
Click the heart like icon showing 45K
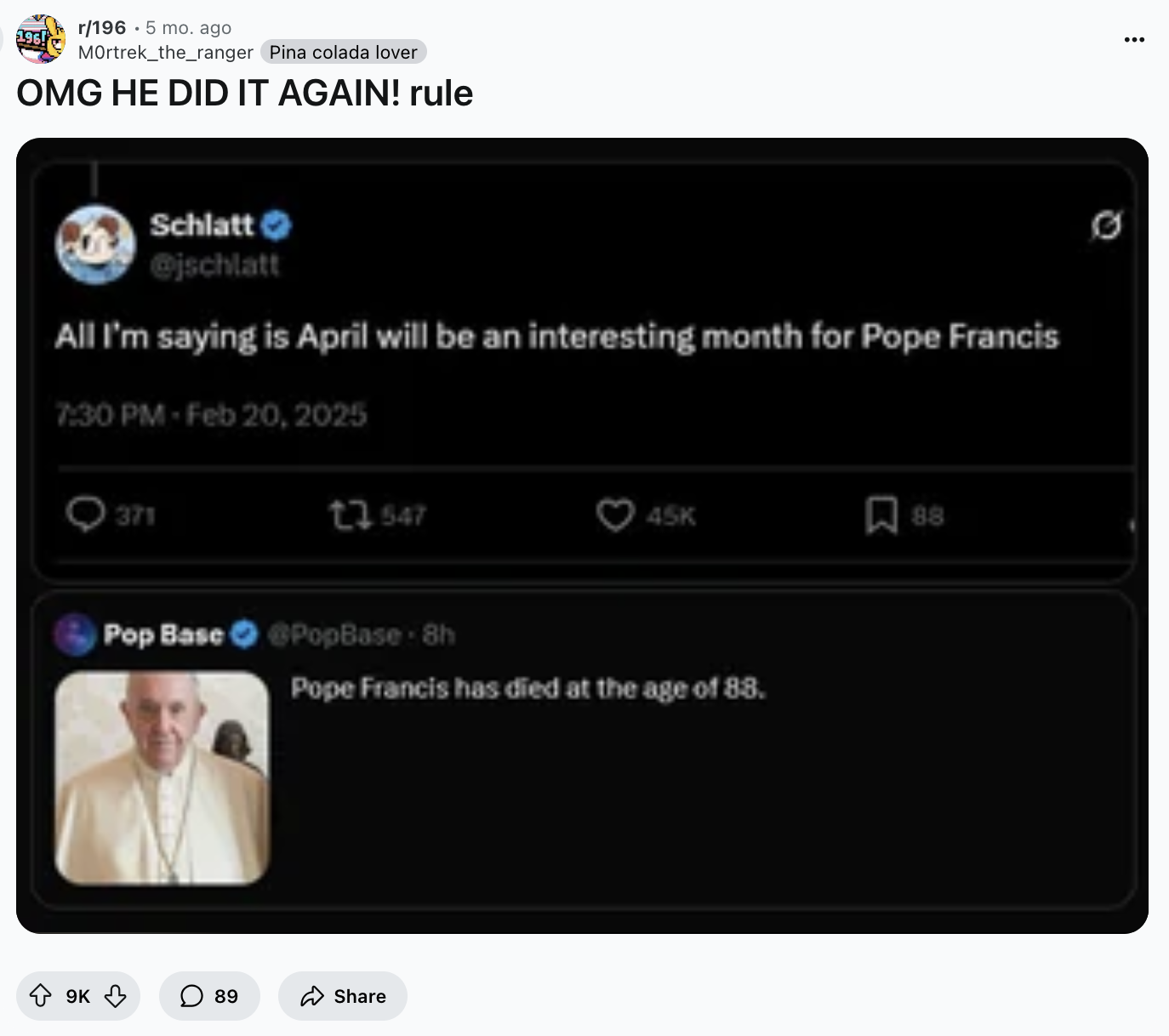pos(614,515)
